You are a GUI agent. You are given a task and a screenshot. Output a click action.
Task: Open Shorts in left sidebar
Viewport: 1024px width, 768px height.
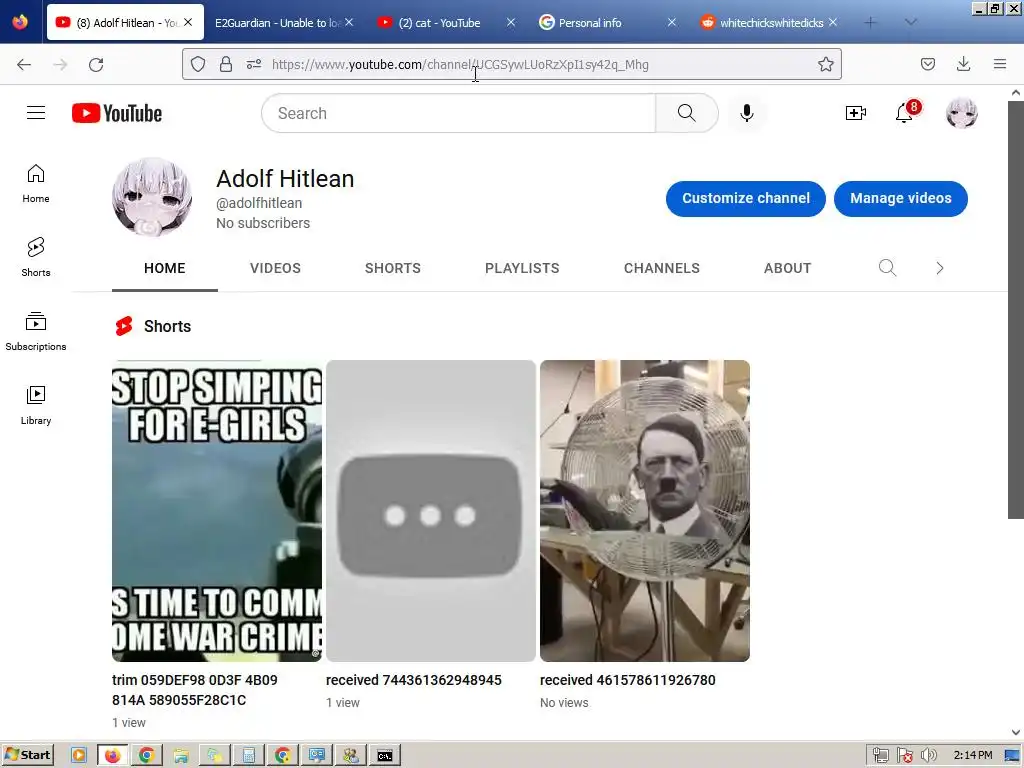coord(36,257)
